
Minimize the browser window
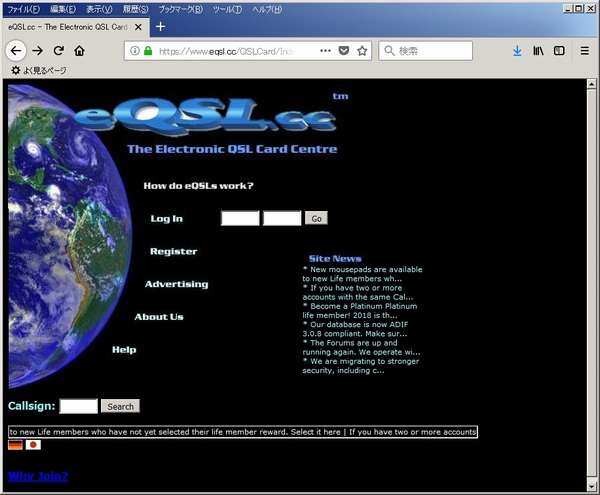(x=568, y=9)
